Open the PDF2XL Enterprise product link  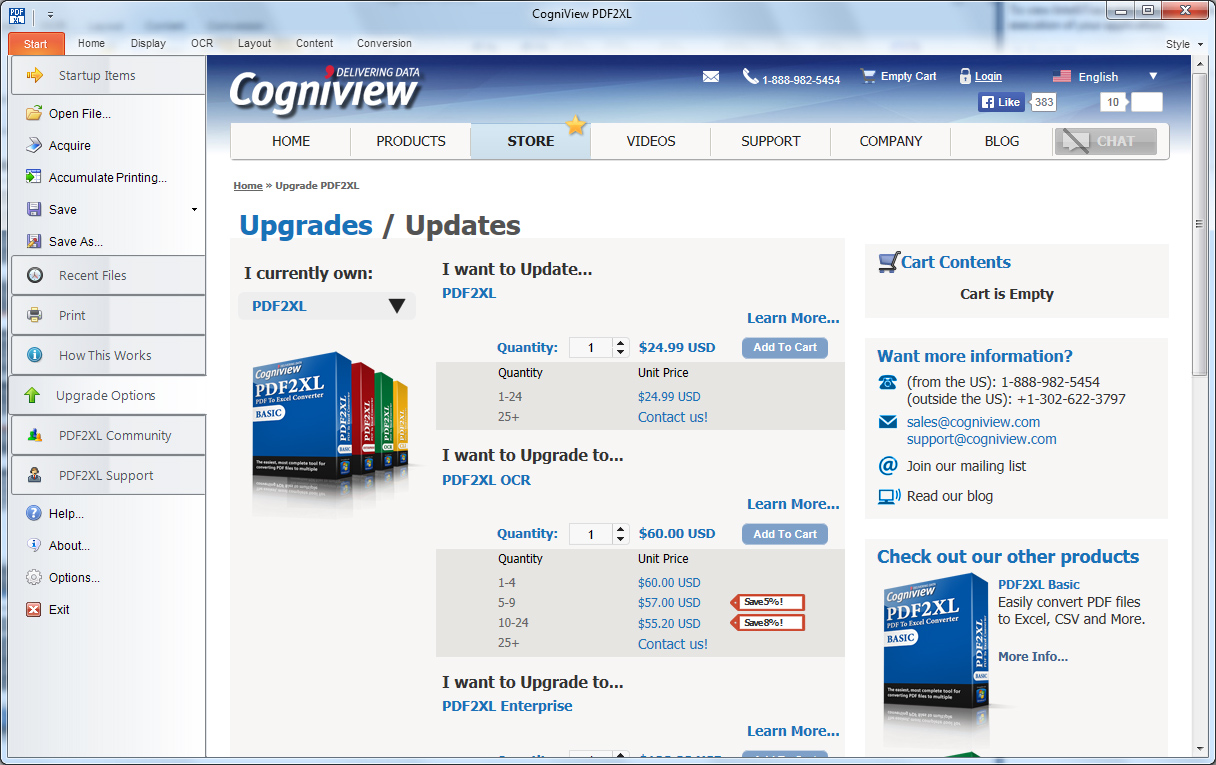[507, 706]
